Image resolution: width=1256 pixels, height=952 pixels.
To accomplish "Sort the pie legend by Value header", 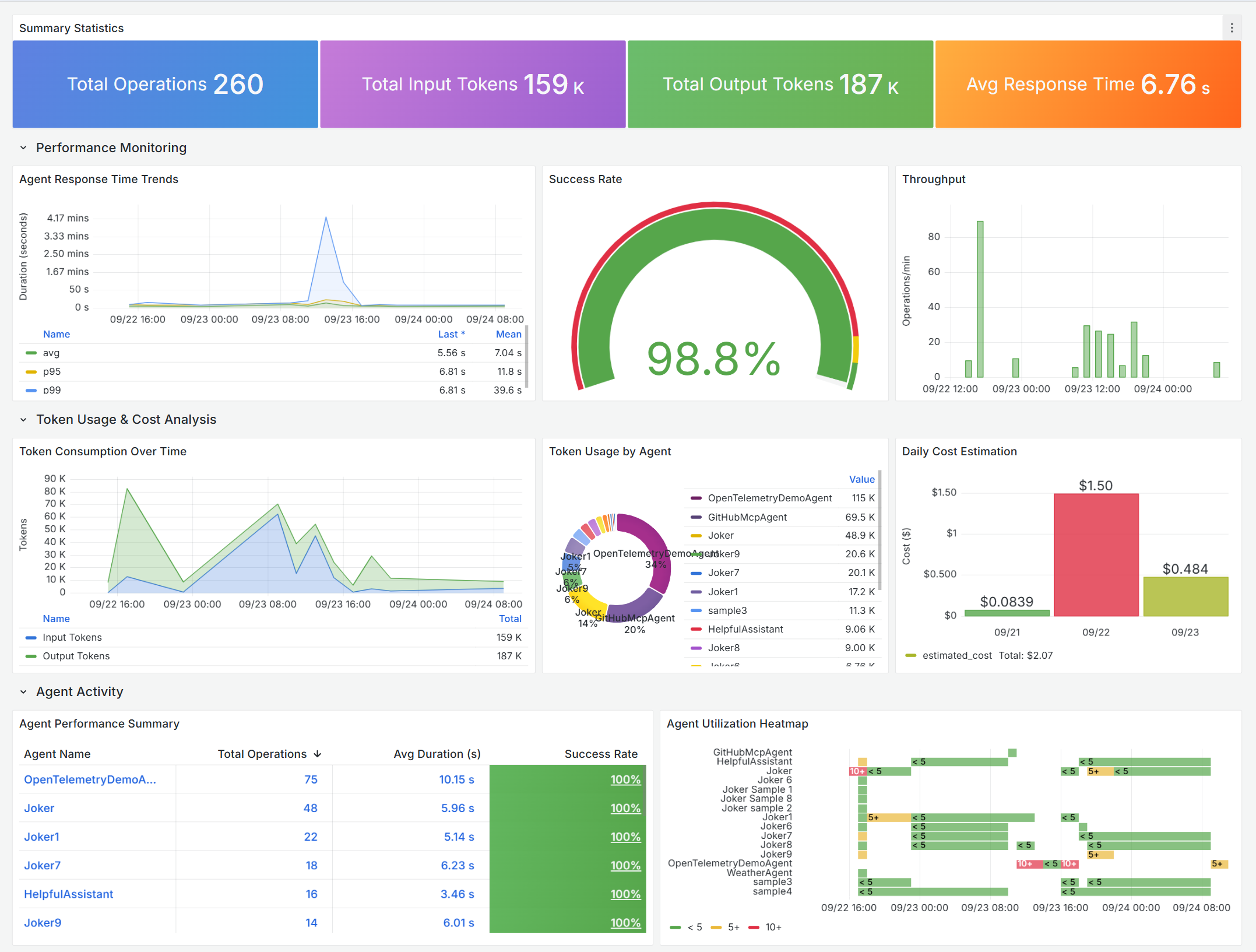I will coord(861,480).
